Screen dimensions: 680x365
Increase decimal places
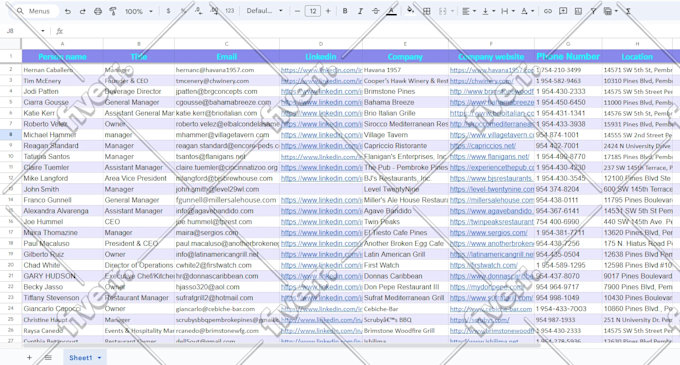click(x=214, y=11)
